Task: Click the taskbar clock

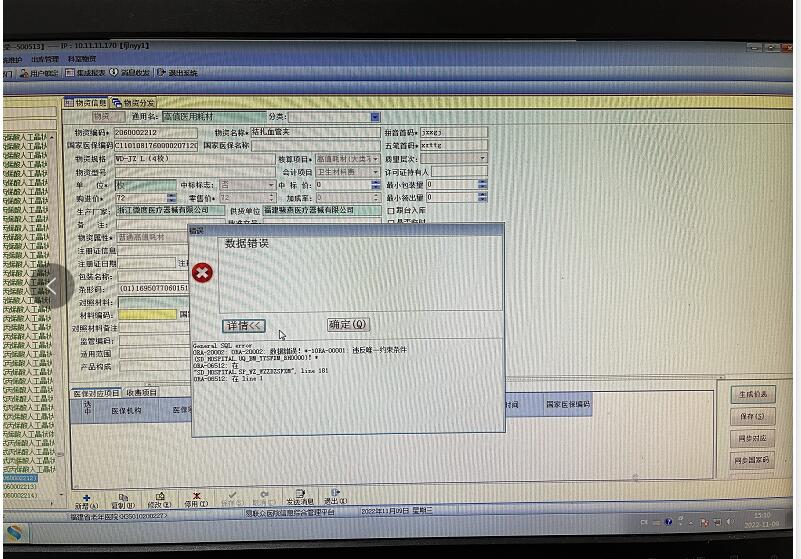Action: (x=762, y=520)
